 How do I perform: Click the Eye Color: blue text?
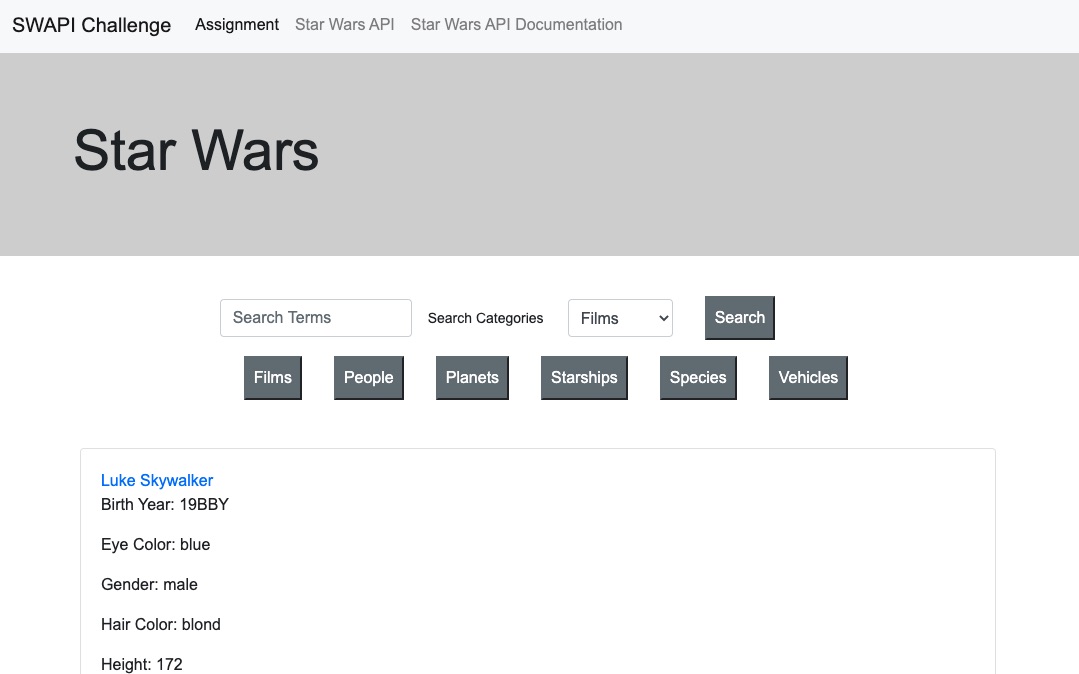155,544
